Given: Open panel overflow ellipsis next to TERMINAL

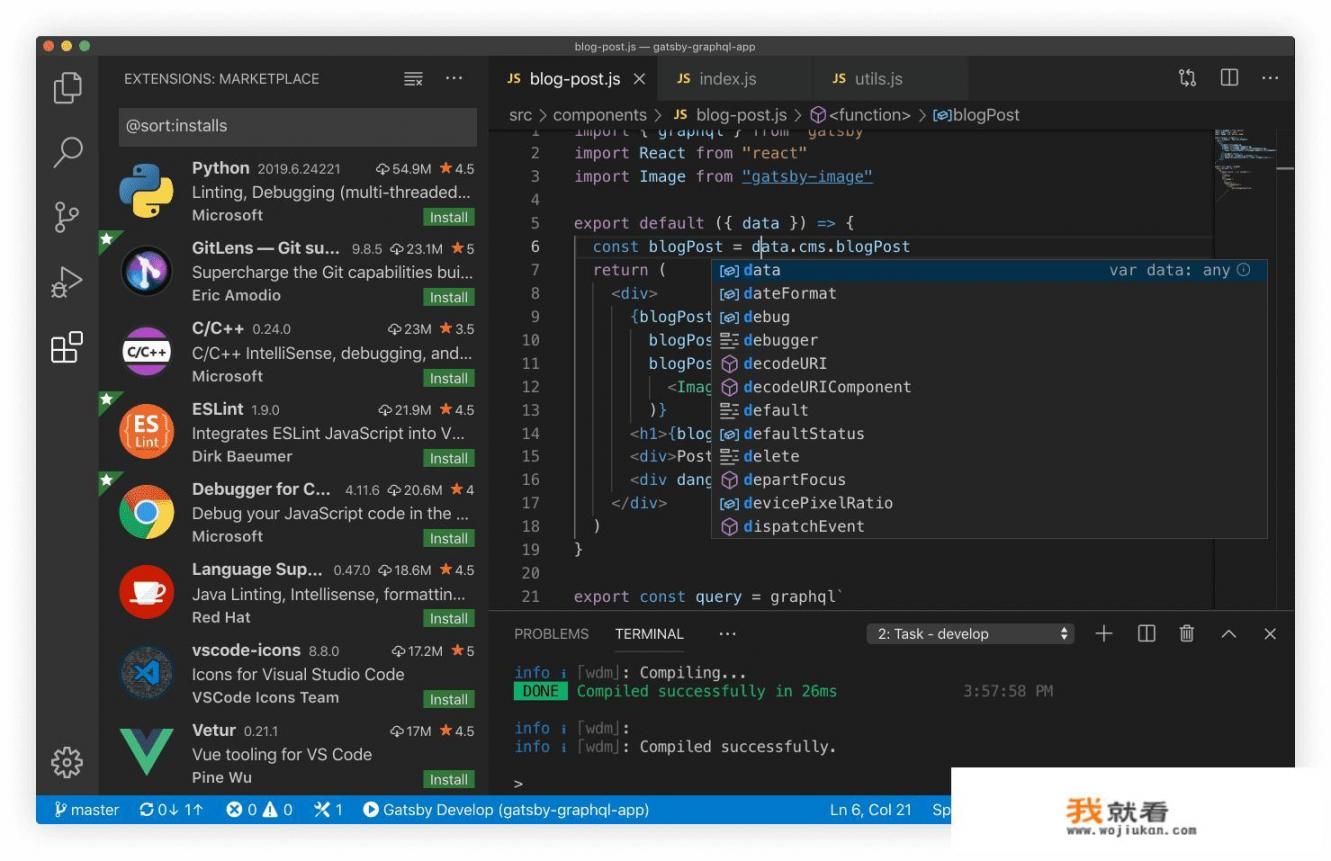Looking at the screenshot, I should coord(727,634).
